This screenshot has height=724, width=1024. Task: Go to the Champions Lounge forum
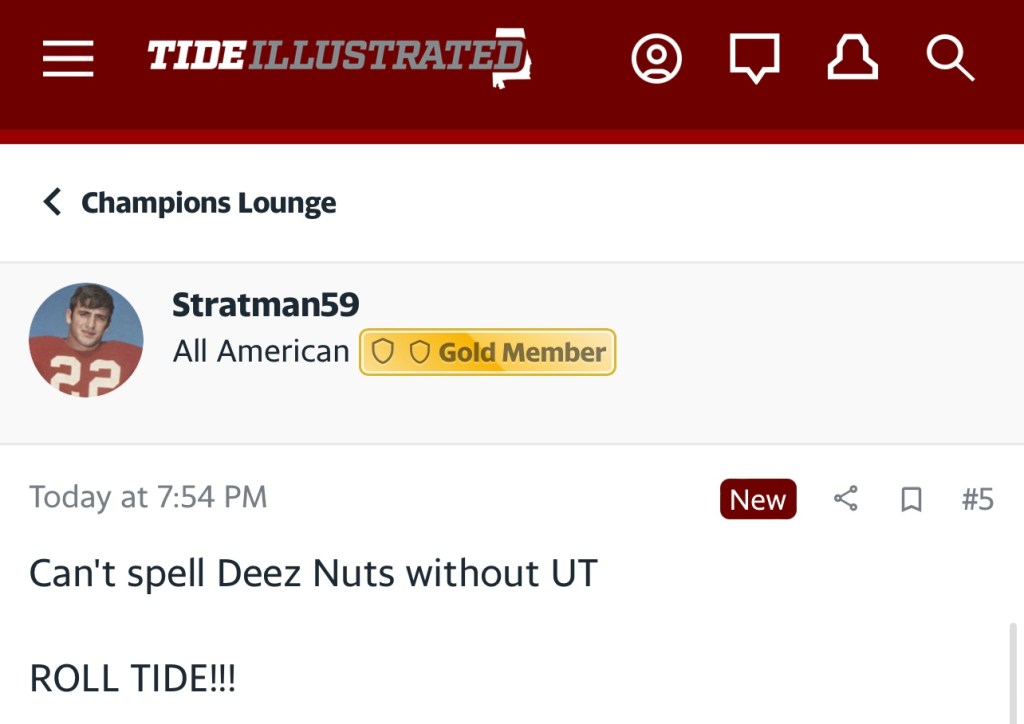(208, 203)
